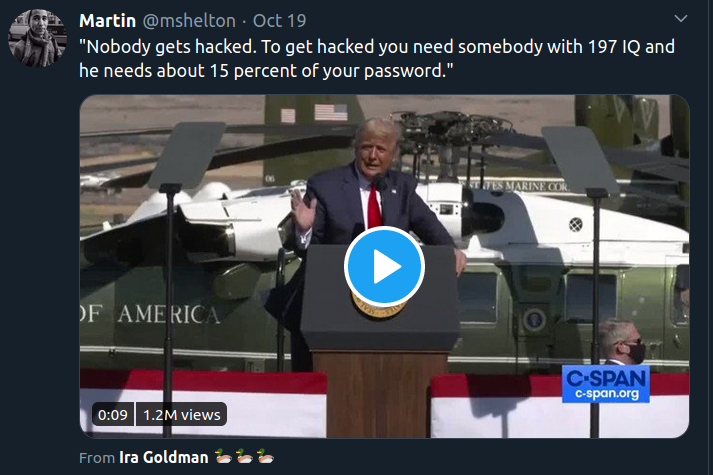The image size is (713, 475).
Task: Play the video with the center play button
Action: coord(384,266)
